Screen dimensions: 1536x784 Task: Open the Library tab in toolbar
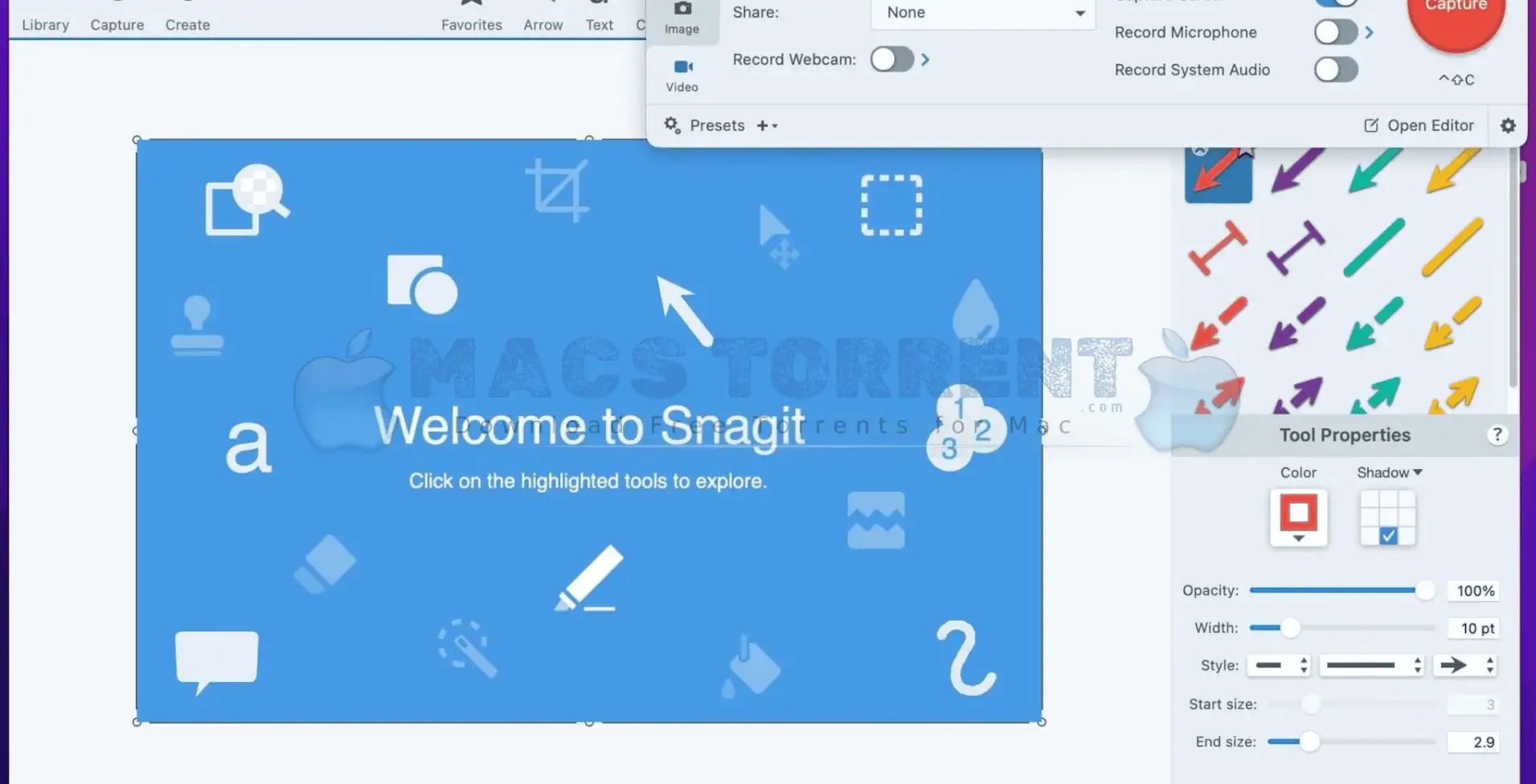click(45, 24)
